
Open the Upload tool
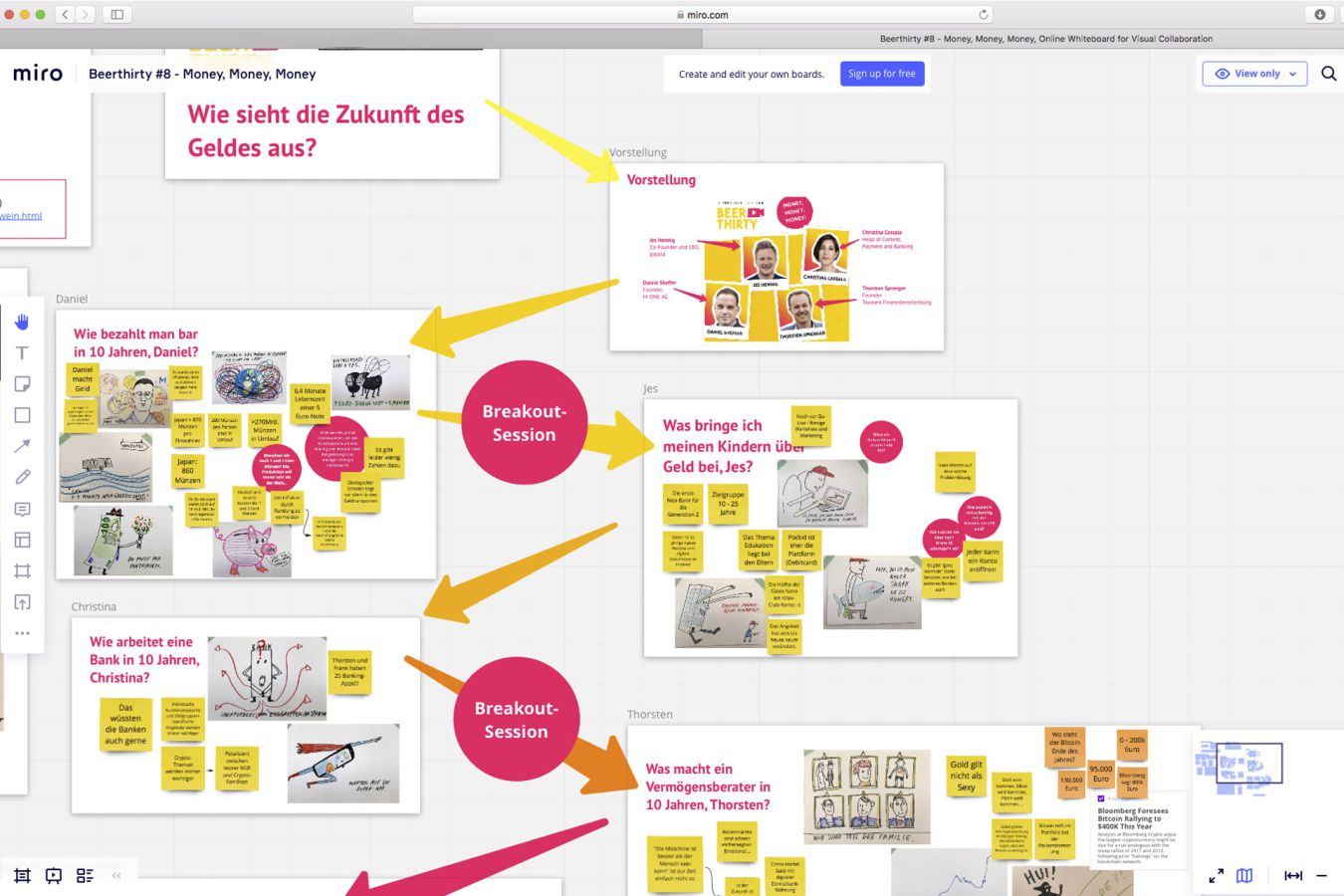tap(22, 602)
